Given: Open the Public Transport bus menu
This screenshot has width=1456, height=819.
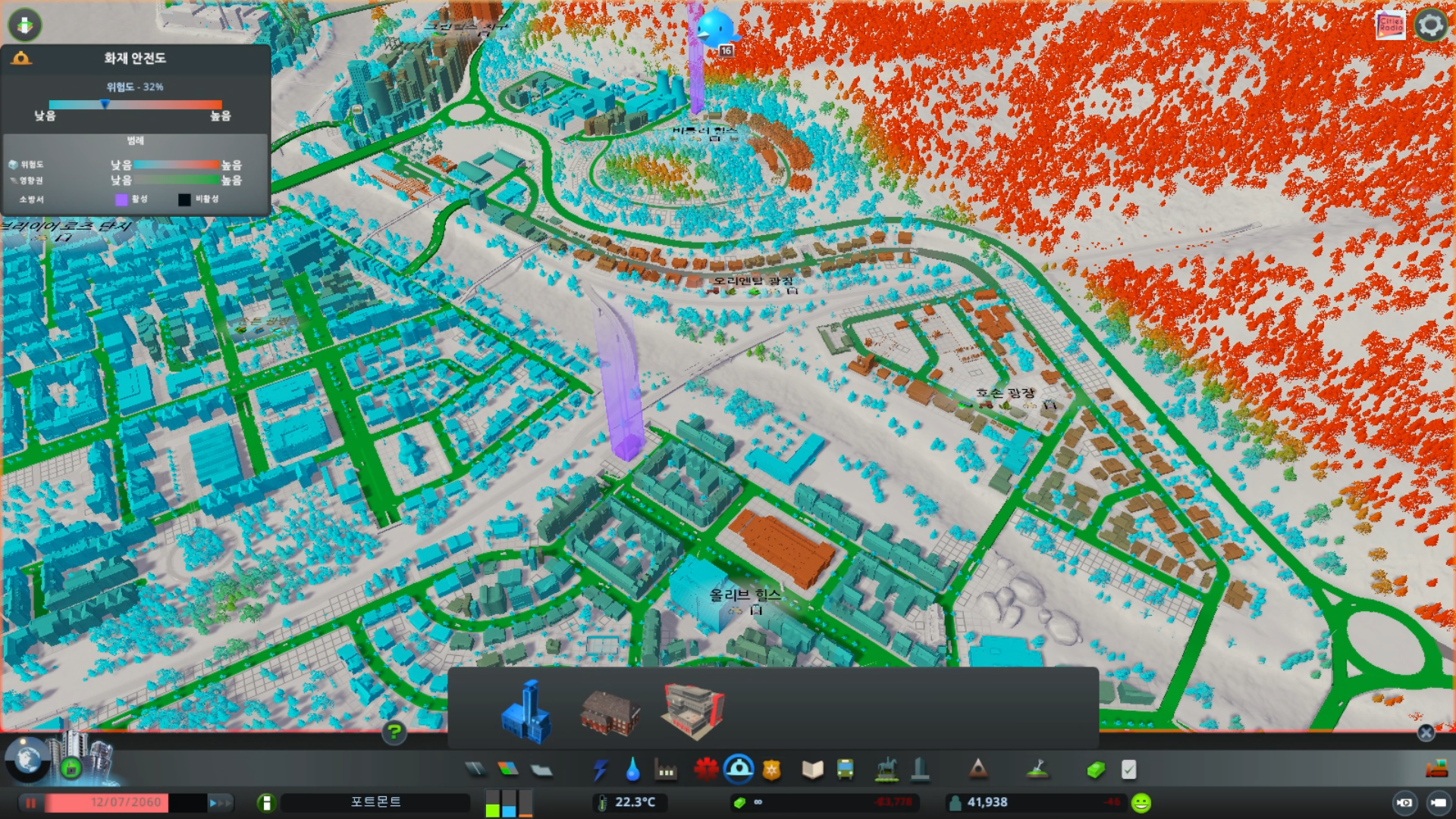Looking at the screenshot, I should tap(845, 770).
